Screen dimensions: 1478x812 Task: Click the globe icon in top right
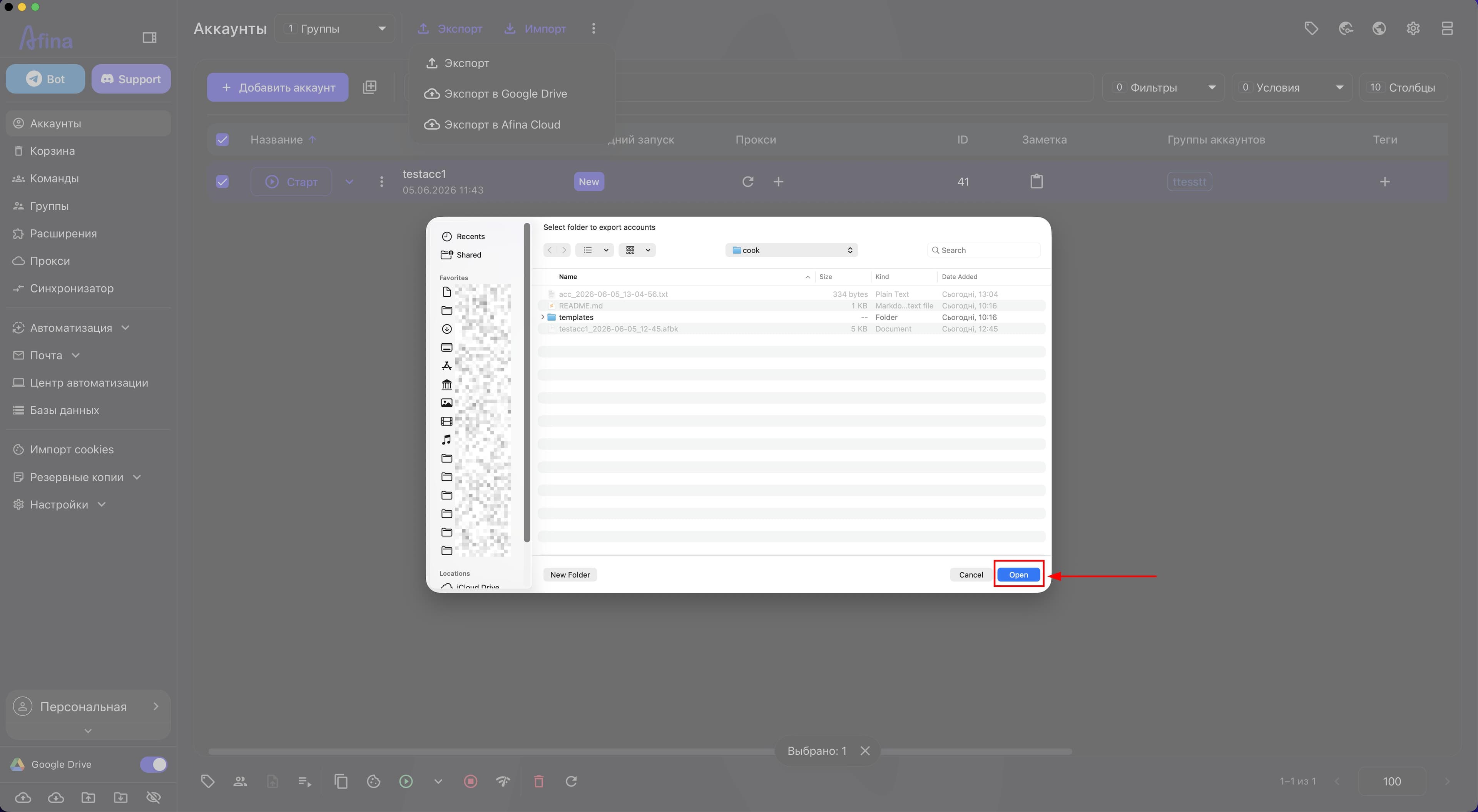[1379, 28]
